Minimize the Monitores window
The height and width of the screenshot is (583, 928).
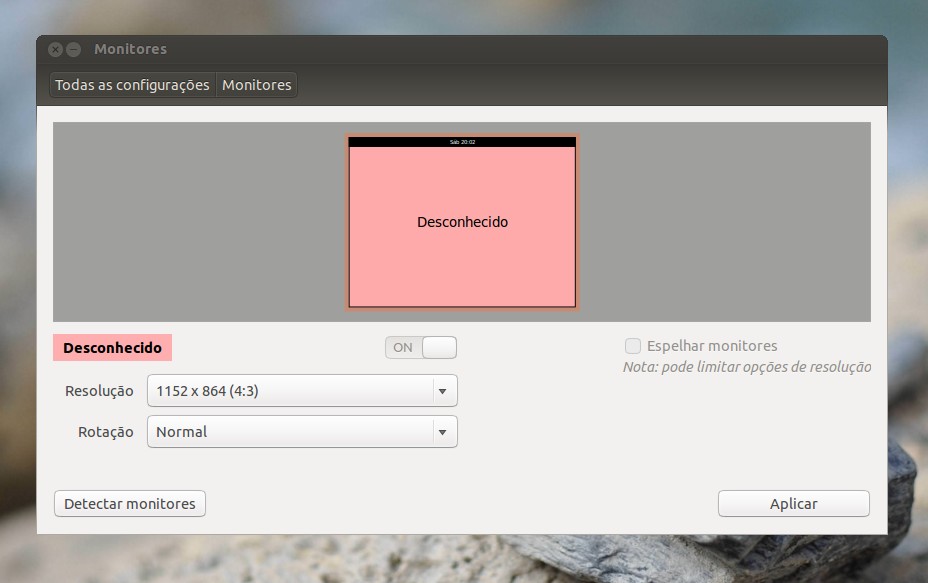pyautogui.click(x=73, y=49)
